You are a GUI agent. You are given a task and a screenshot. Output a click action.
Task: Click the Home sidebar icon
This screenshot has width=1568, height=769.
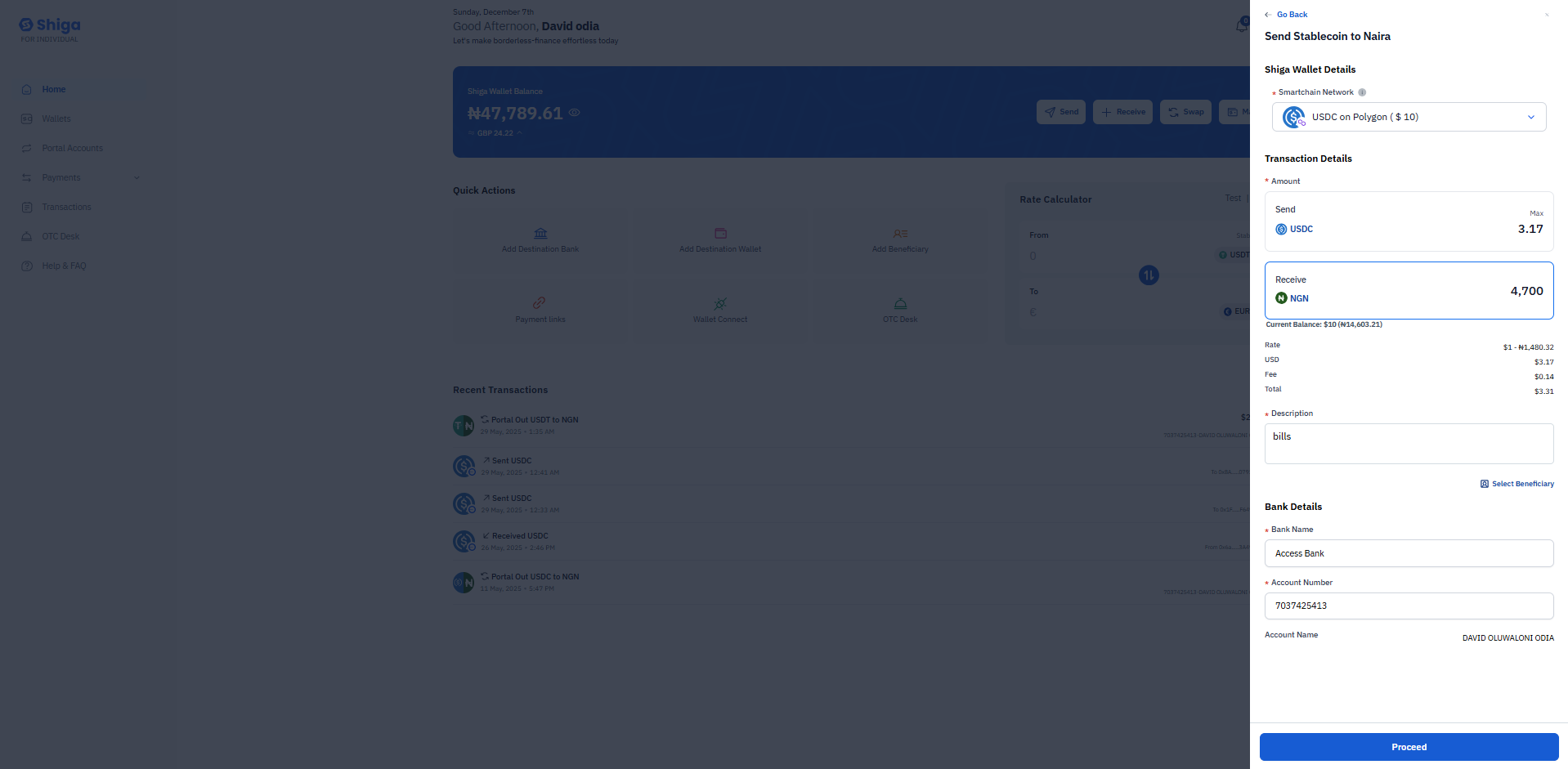pyautogui.click(x=27, y=90)
